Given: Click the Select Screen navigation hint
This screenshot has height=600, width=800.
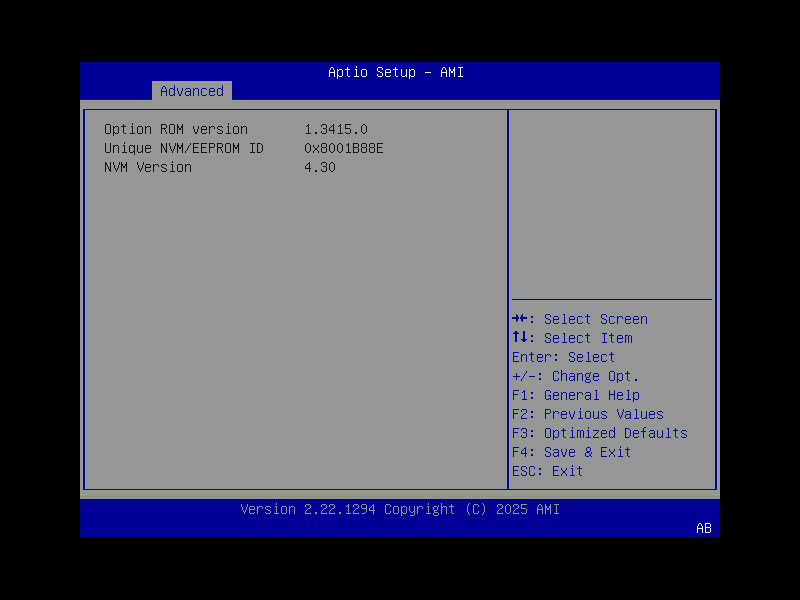Looking at the screenshot, I should [x=581, y=318].
